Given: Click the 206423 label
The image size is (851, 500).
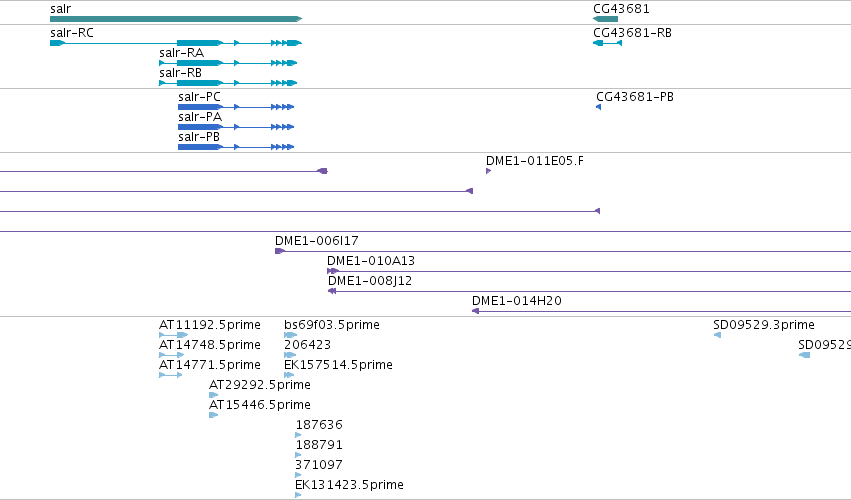Looking at the screenshot, I should (x=307, y=345).
